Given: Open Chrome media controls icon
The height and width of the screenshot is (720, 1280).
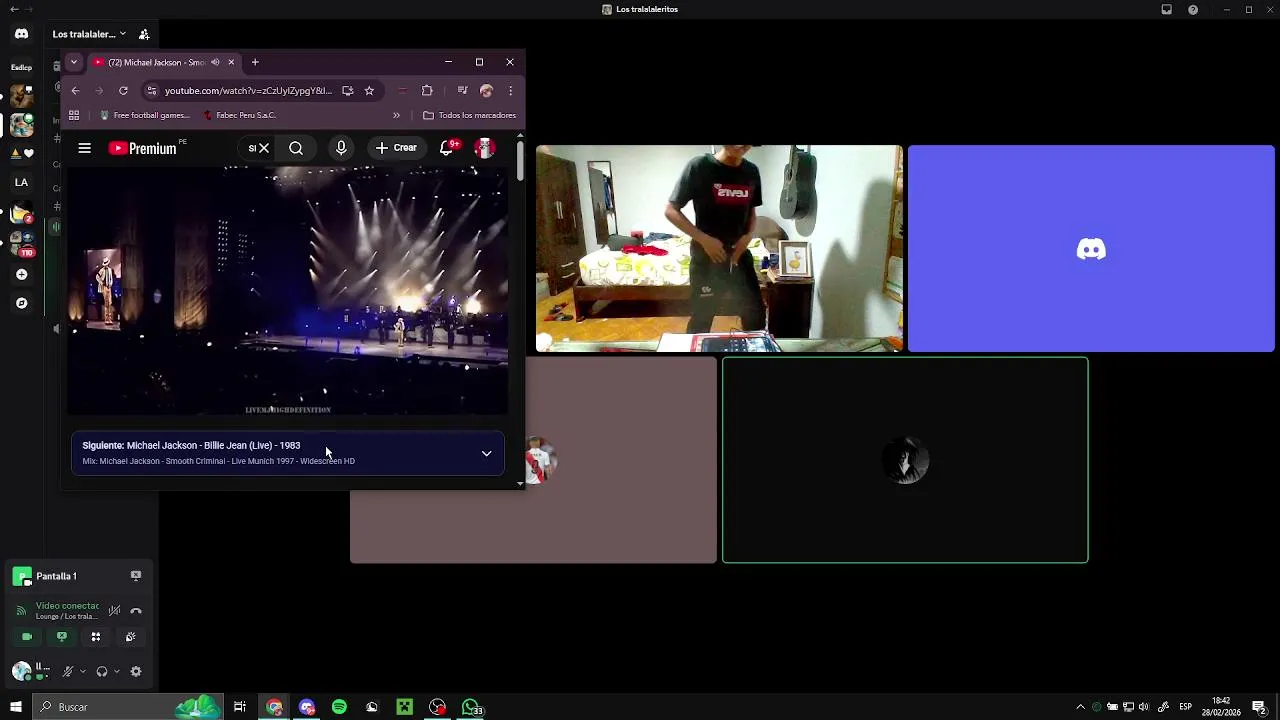Looking at the screenshot, I should (x=462, y=91).
